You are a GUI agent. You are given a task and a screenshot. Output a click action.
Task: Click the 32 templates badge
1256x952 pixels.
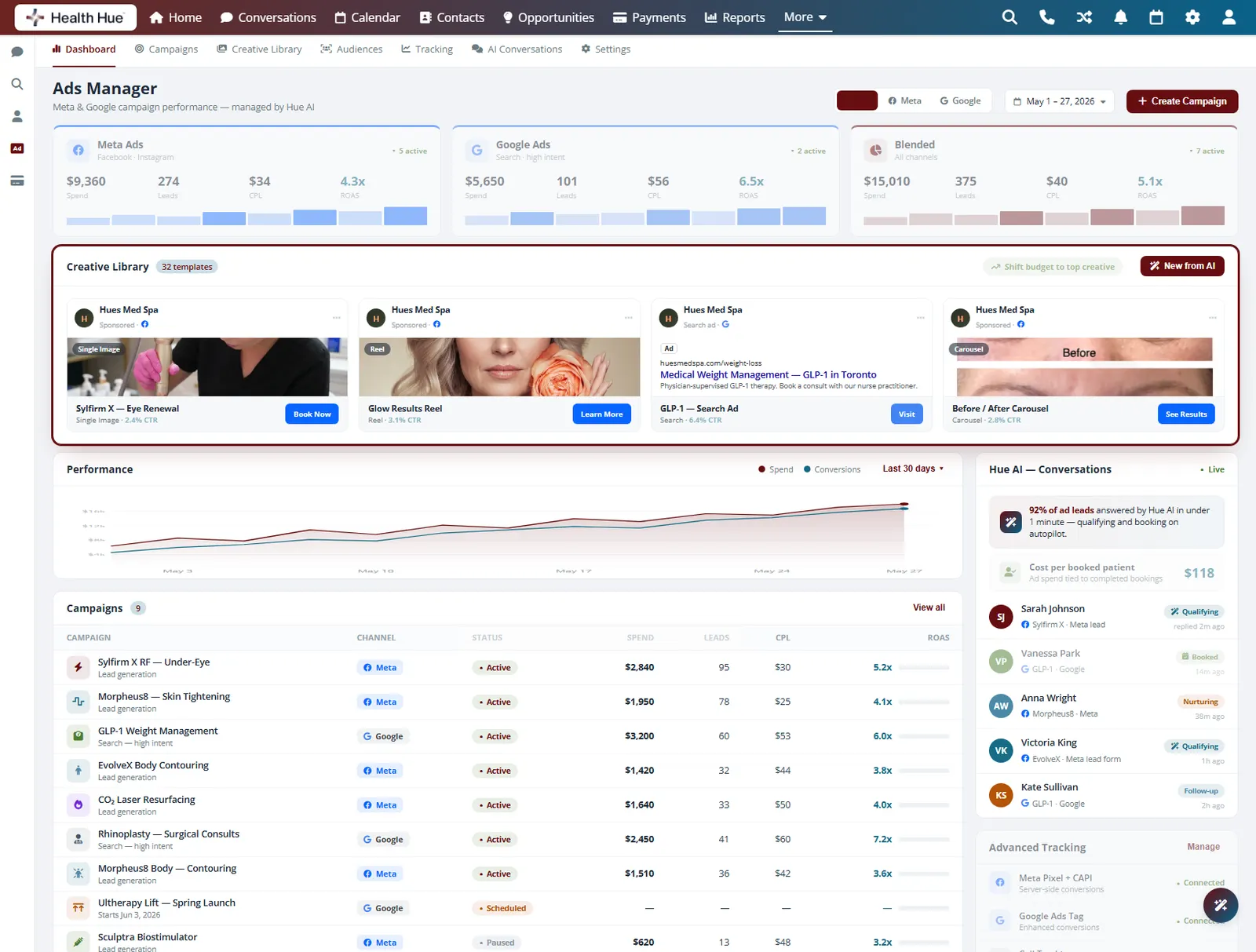187,267
